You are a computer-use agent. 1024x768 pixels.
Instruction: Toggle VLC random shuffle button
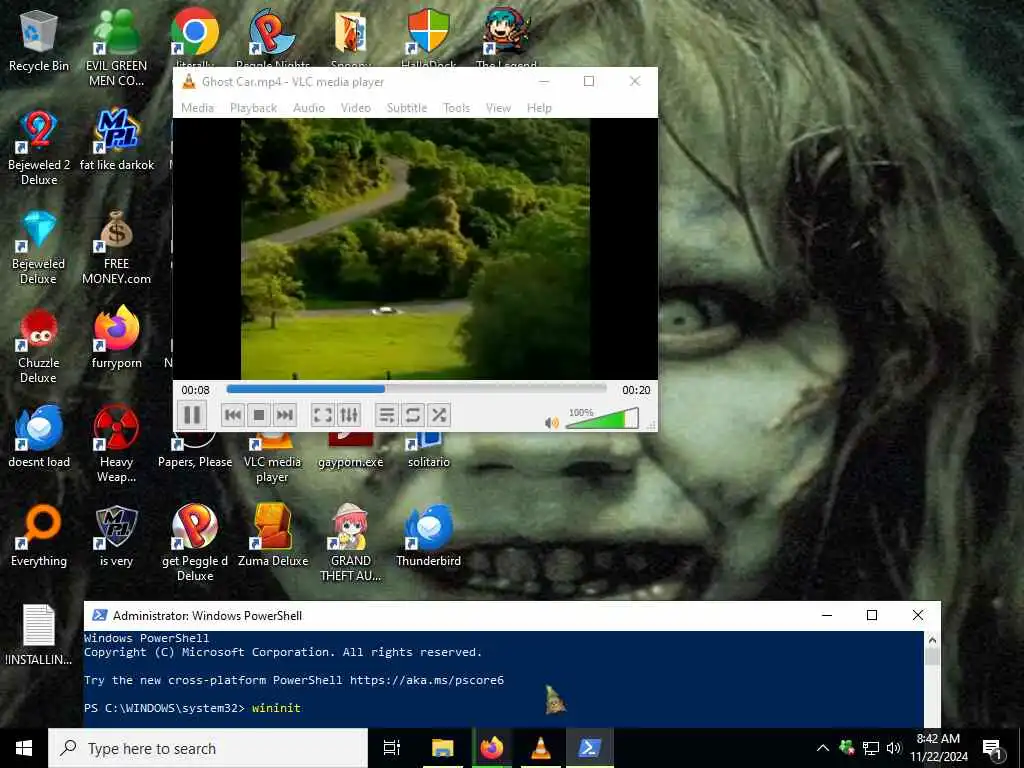click(439, 415)
